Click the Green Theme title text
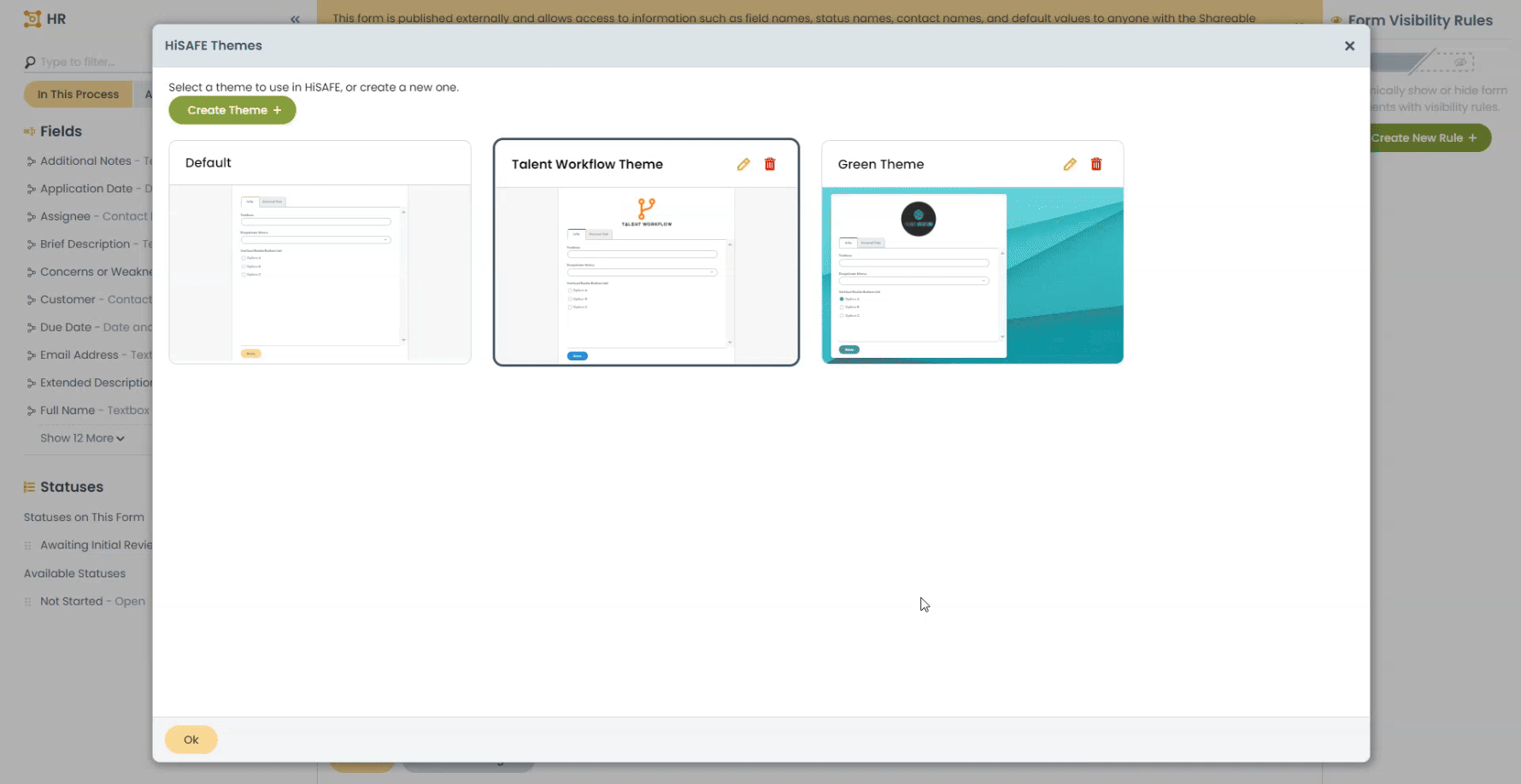Viewport: 1521px width, 784px height. (881, 164)
